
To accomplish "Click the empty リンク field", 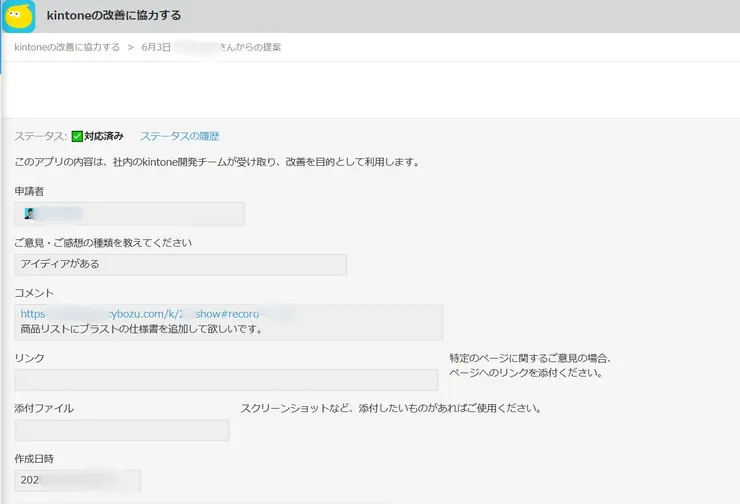I will tap(226, 380).
